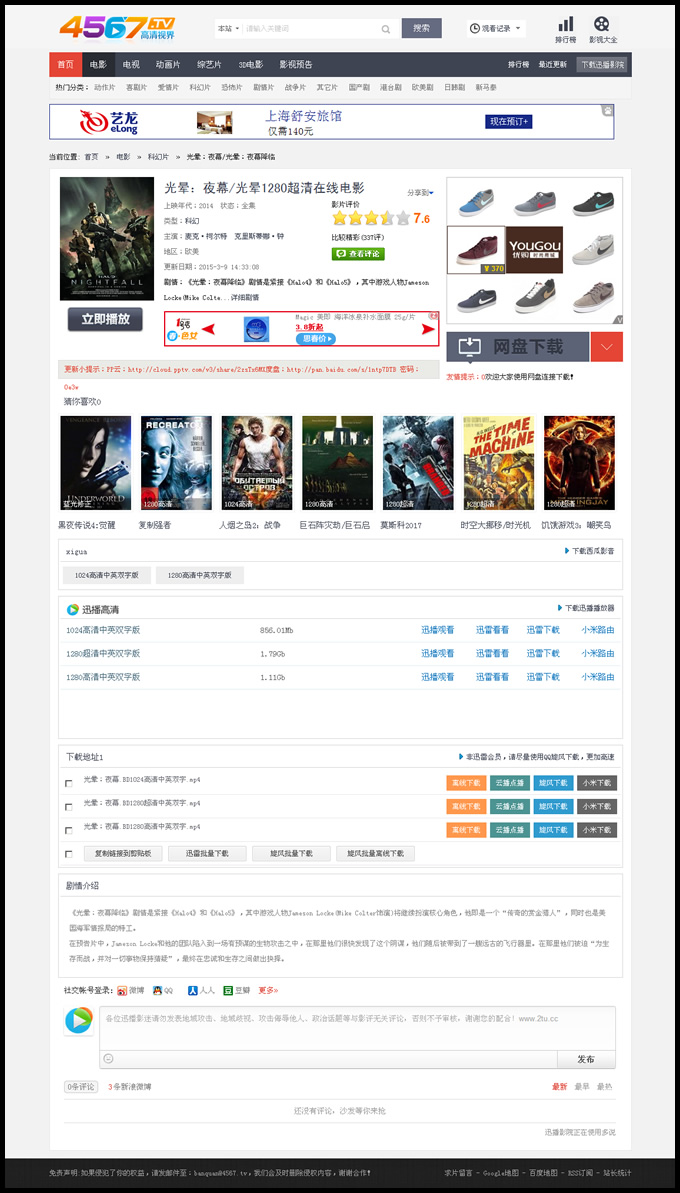
Task: Open the 排行榜 bar-chart icon in header
Action: pos(565,24)
